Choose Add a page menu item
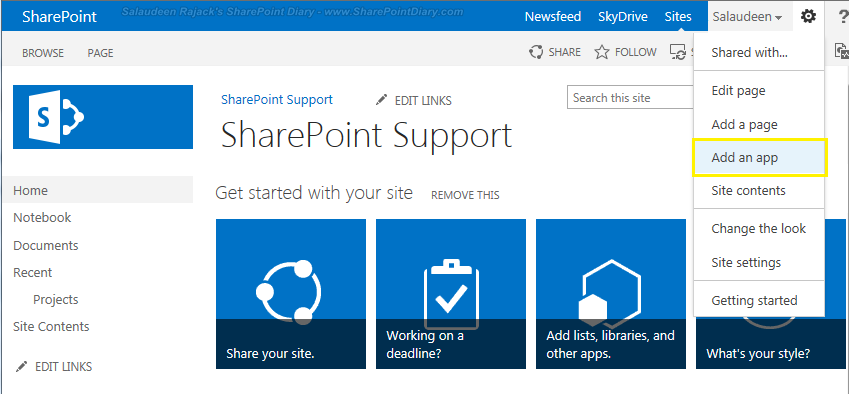The width and height of the screenshot is (849, 394). (x=759, y=124)
